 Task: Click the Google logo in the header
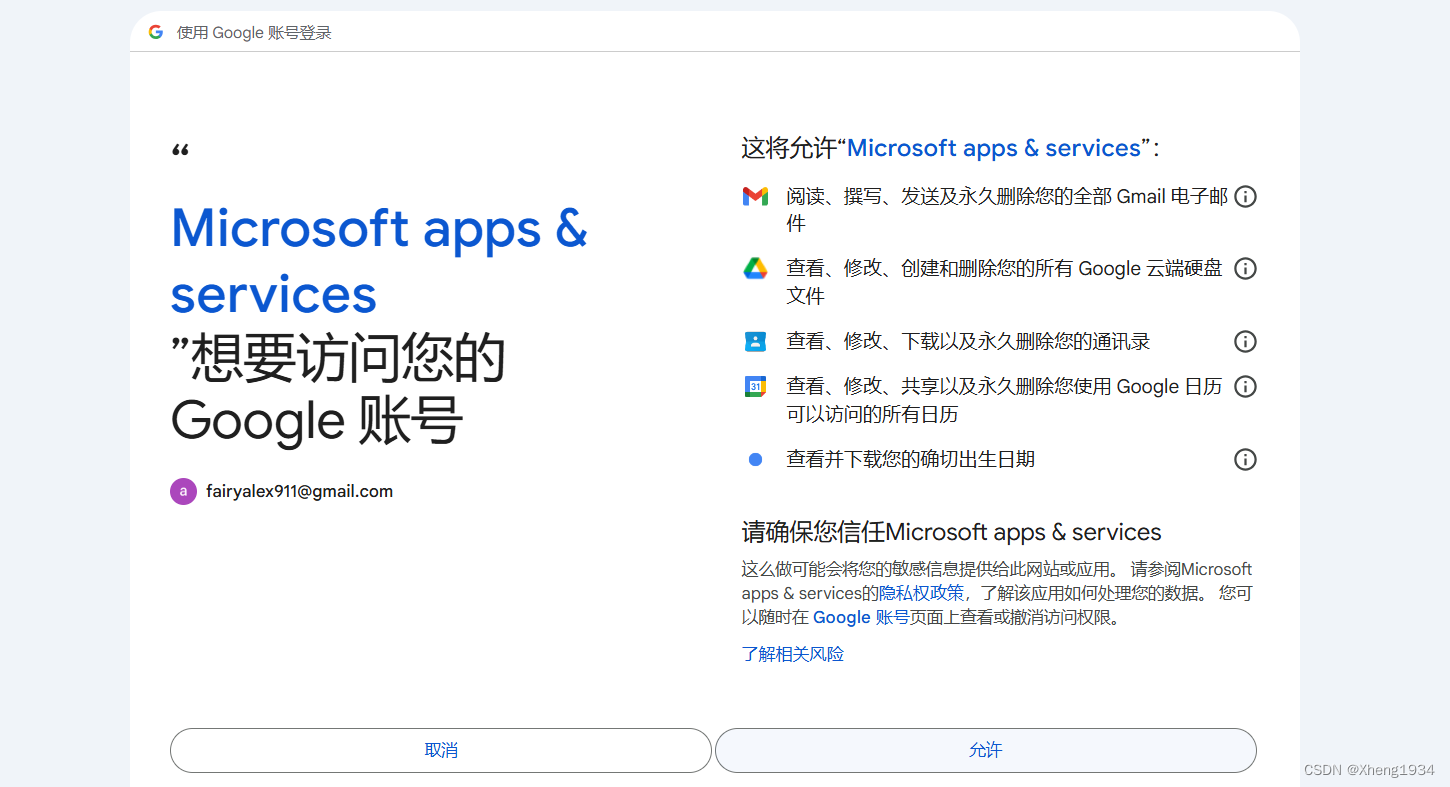156,32
